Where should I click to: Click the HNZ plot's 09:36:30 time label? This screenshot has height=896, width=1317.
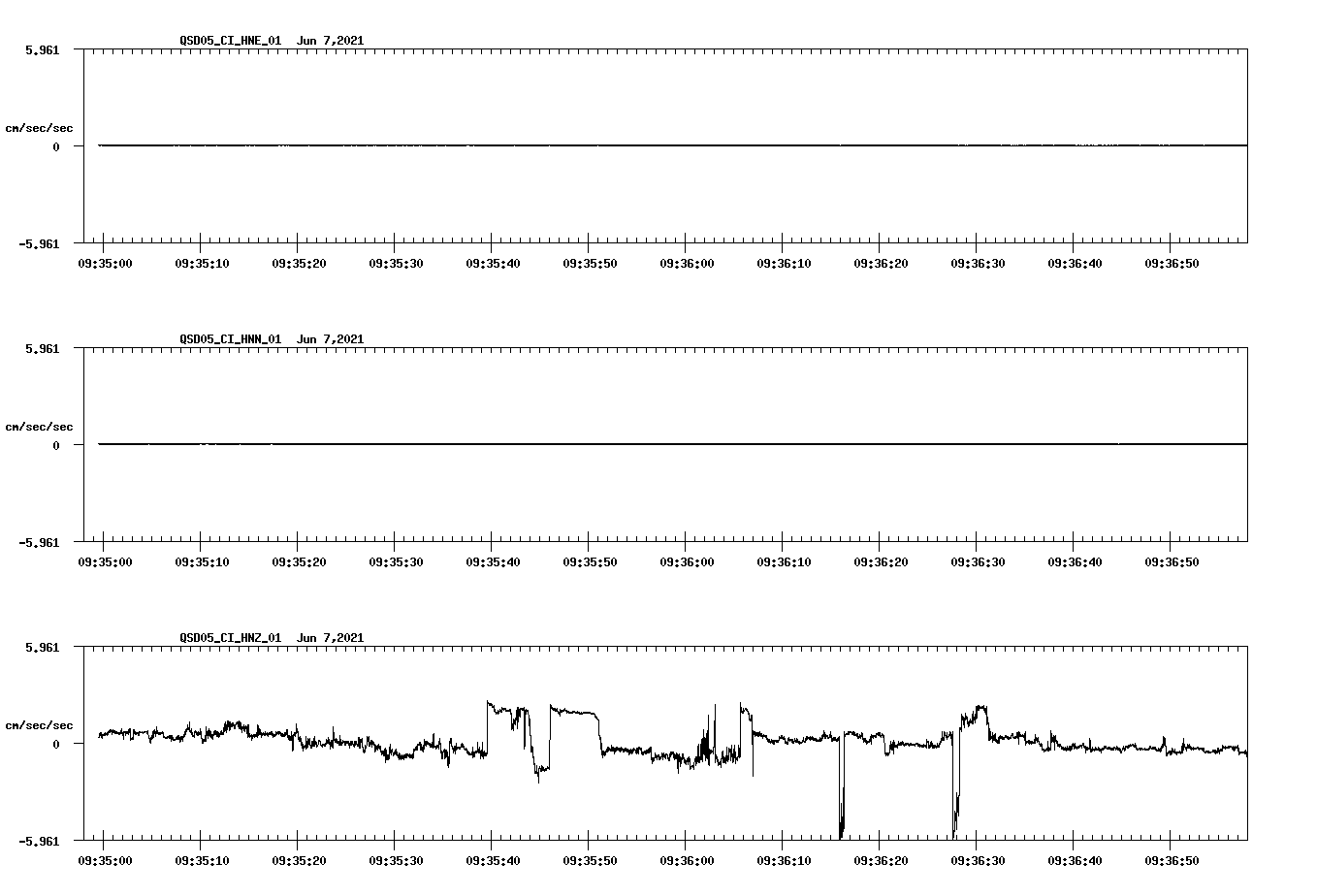coord(978,860)
